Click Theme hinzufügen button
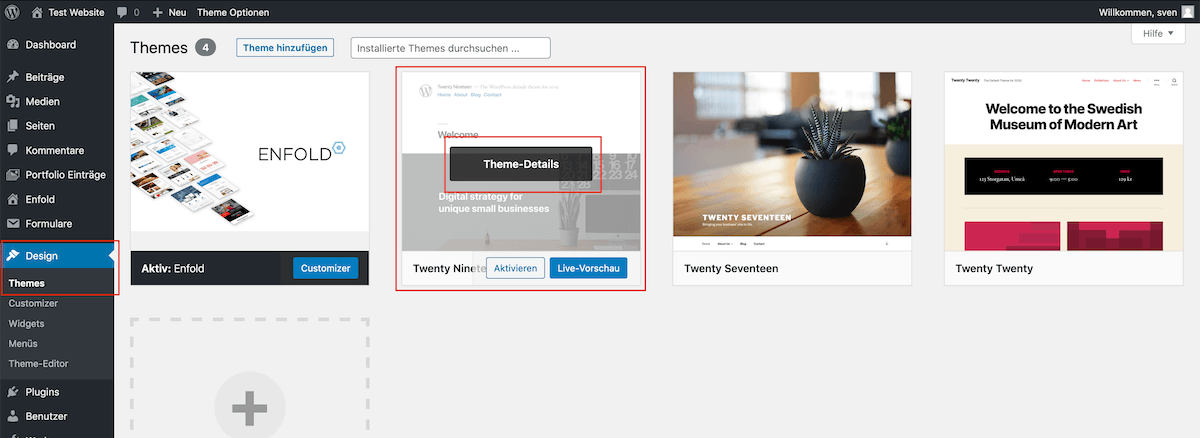The width and height of the screenshot is (1200, 438). pos(287,47)
